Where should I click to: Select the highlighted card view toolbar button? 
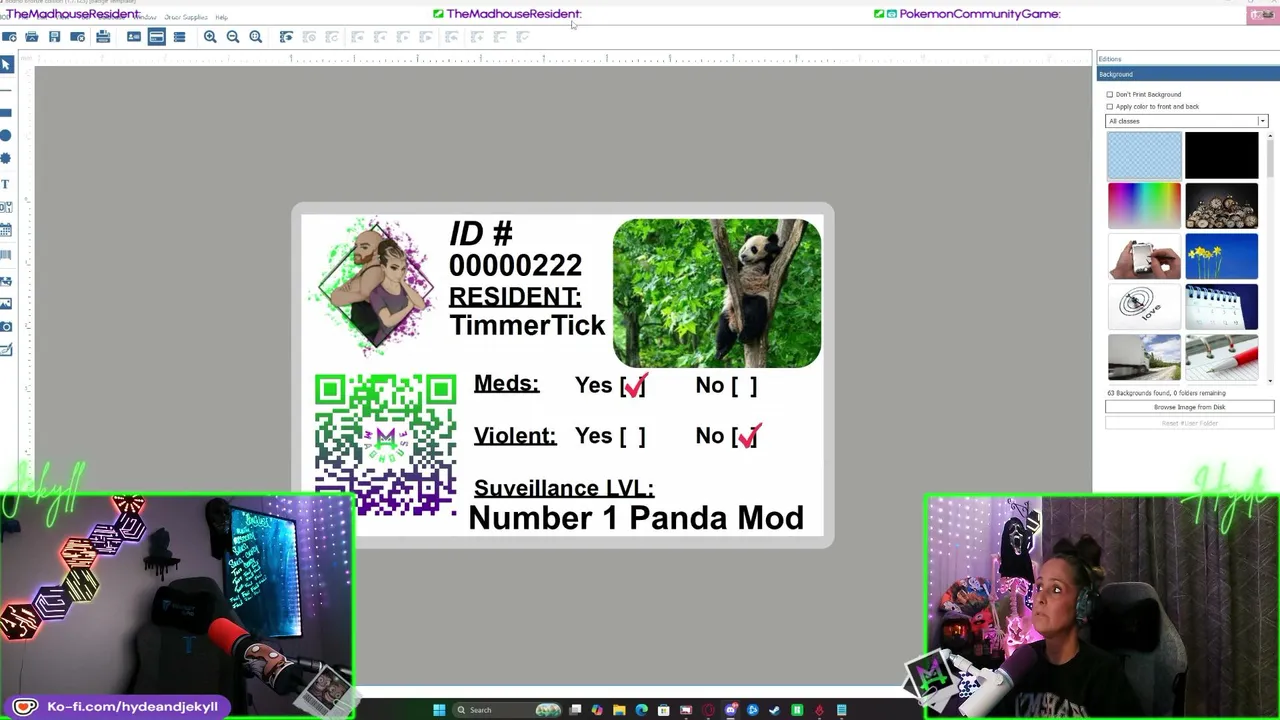157,37
